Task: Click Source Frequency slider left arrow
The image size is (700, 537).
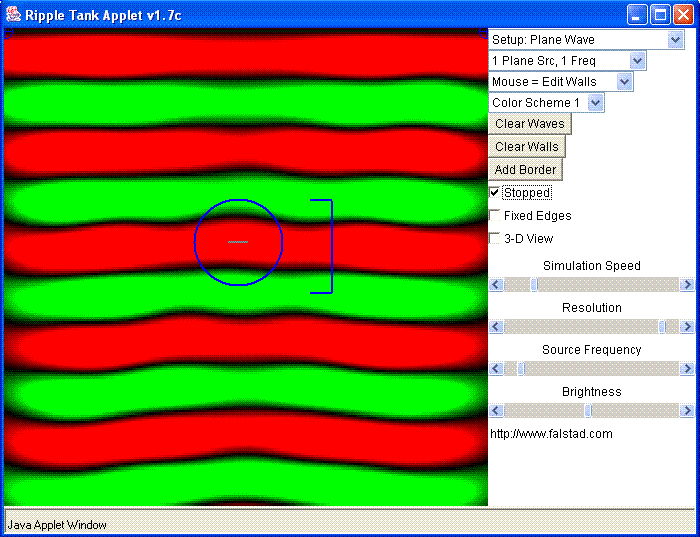Action: (x=496, y=369)
